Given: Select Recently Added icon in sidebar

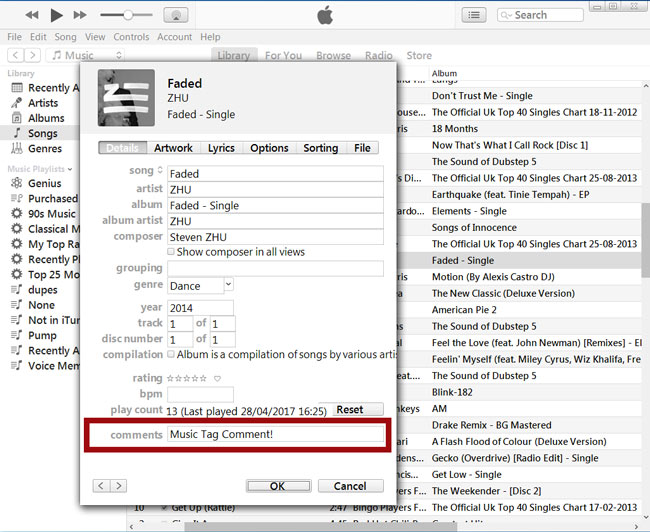Looking at the screenshot, I should (x=17, y=87).
